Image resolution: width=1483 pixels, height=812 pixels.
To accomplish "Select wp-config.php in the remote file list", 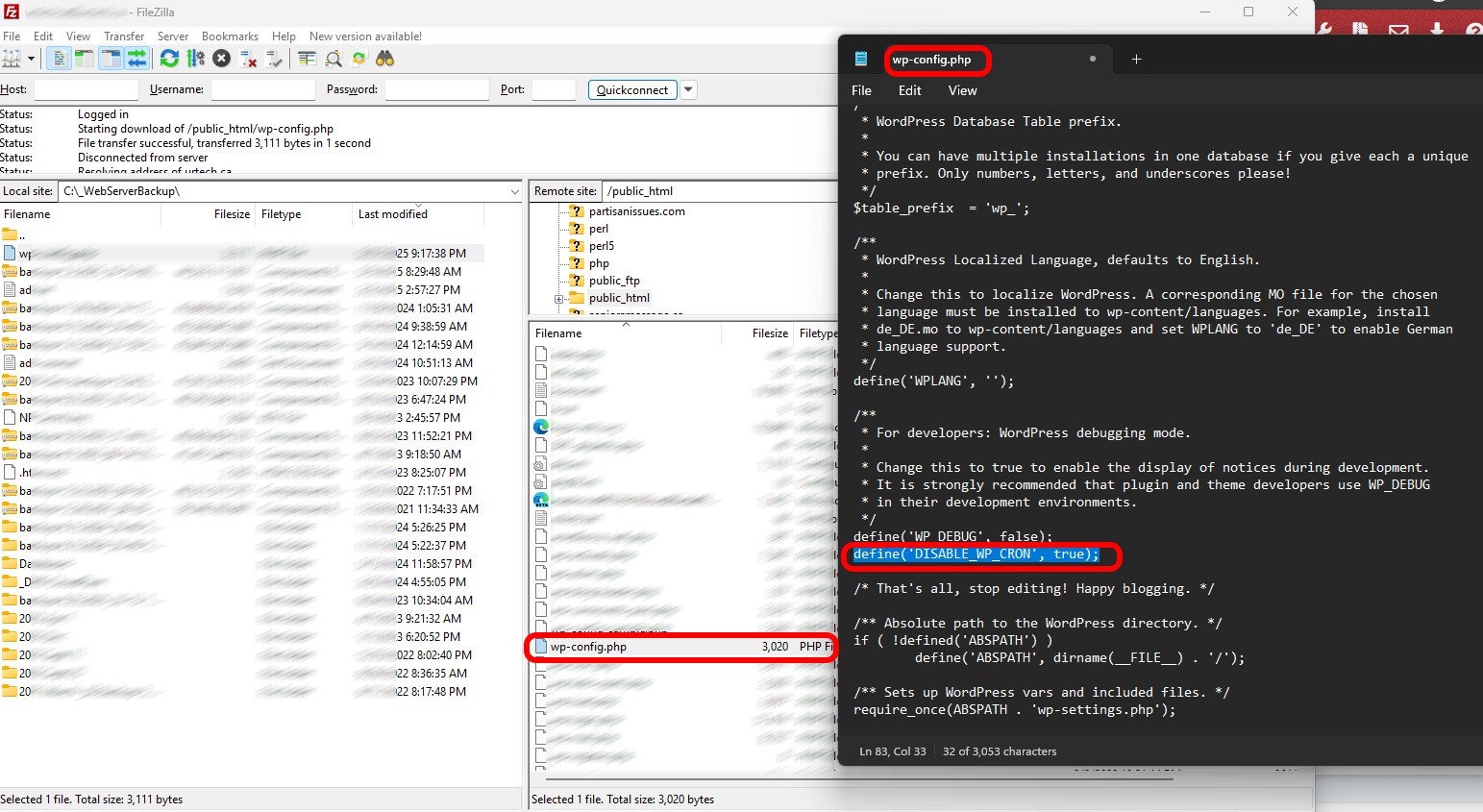I will pyautogui.click(x=588, y=647).
